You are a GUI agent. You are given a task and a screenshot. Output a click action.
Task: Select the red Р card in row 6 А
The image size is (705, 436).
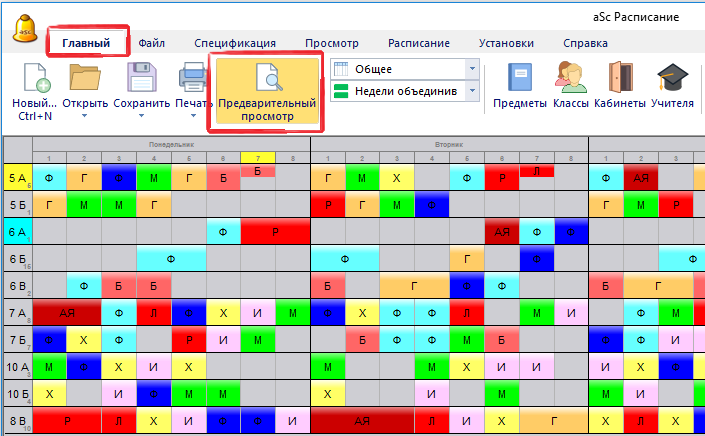click(x=275, y=232)
